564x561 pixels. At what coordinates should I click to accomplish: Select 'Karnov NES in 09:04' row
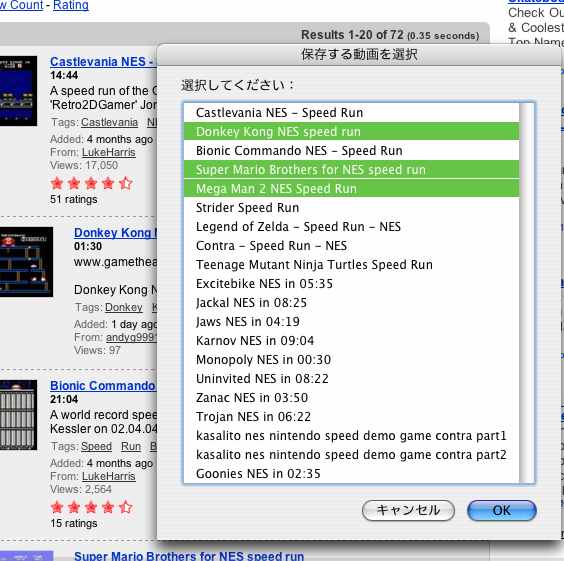point(351,341)
